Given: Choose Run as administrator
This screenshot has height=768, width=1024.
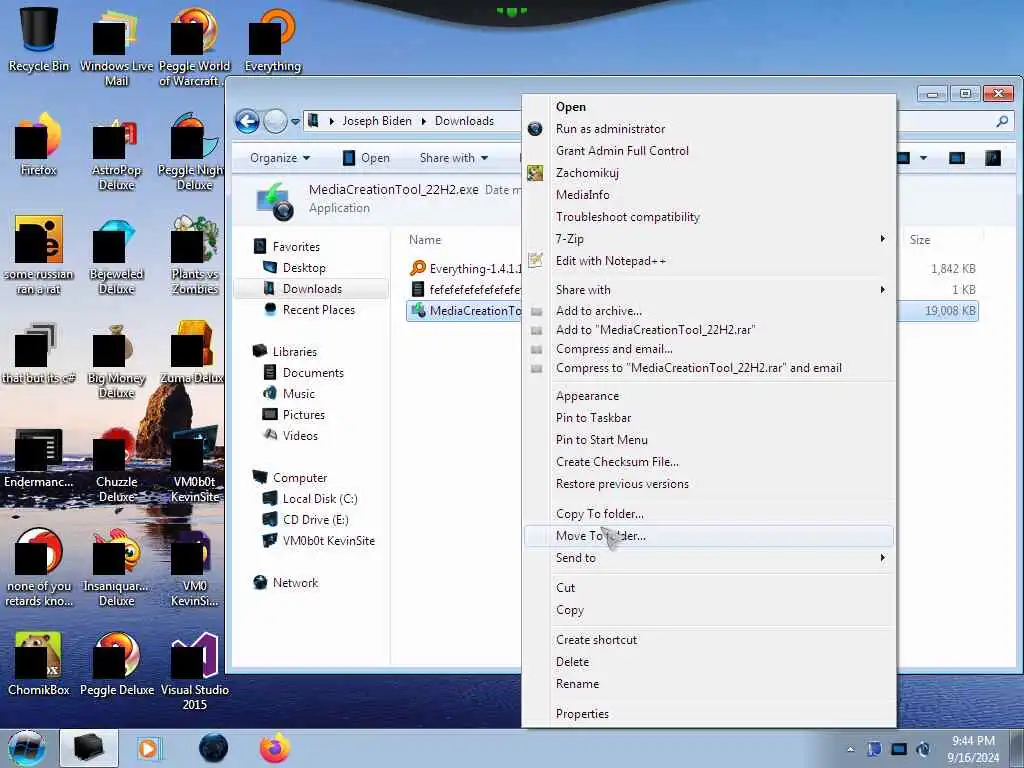Looking at the screenshot, I should coord(709,129).
